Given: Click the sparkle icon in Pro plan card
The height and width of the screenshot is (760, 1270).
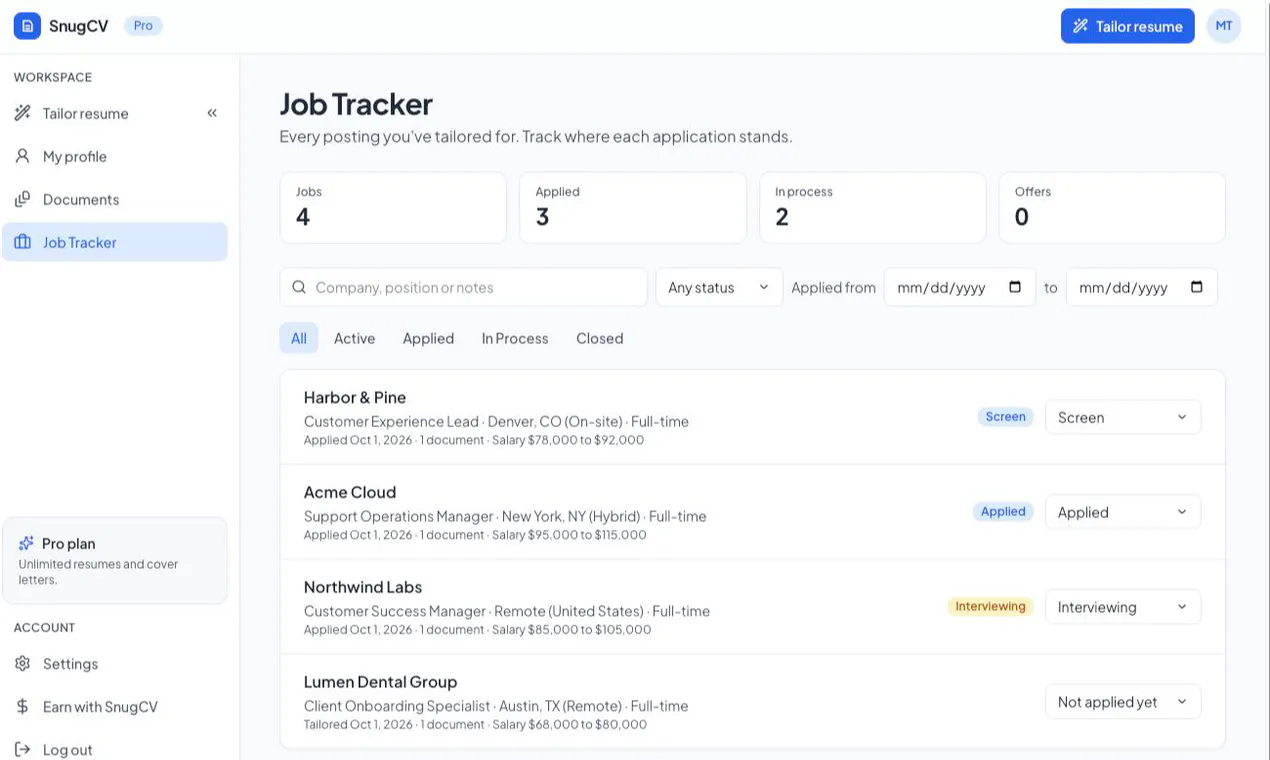Looking at the screenshot, I should (x=26, y=543).
